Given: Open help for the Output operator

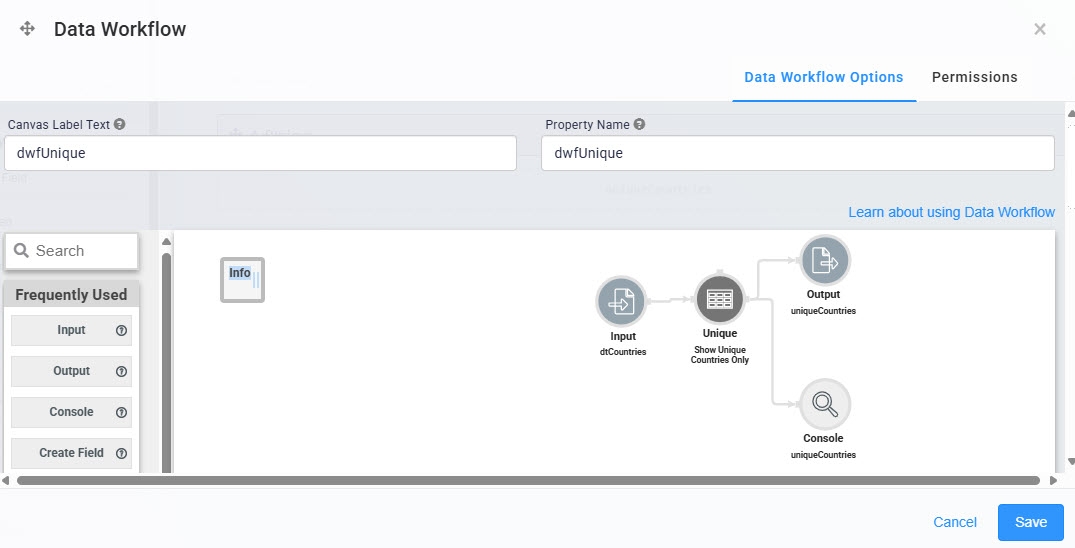Looking at the screenshot, I should 121,372.
